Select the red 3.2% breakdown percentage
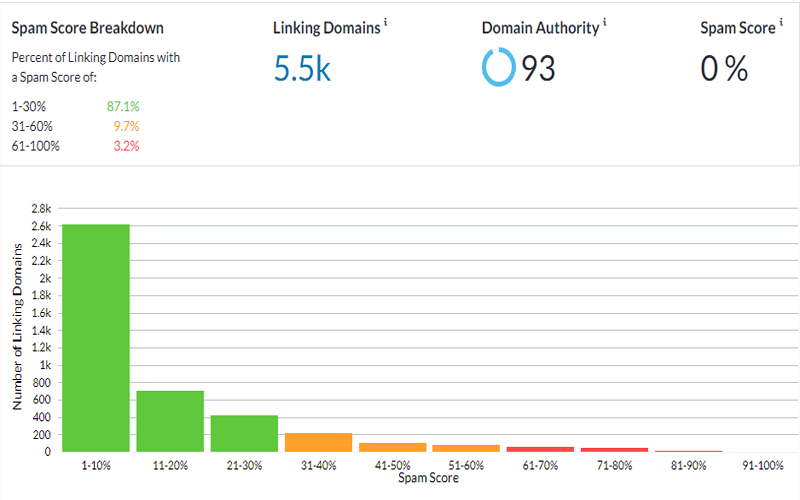The image size is (800, 500). pos(126,146)
